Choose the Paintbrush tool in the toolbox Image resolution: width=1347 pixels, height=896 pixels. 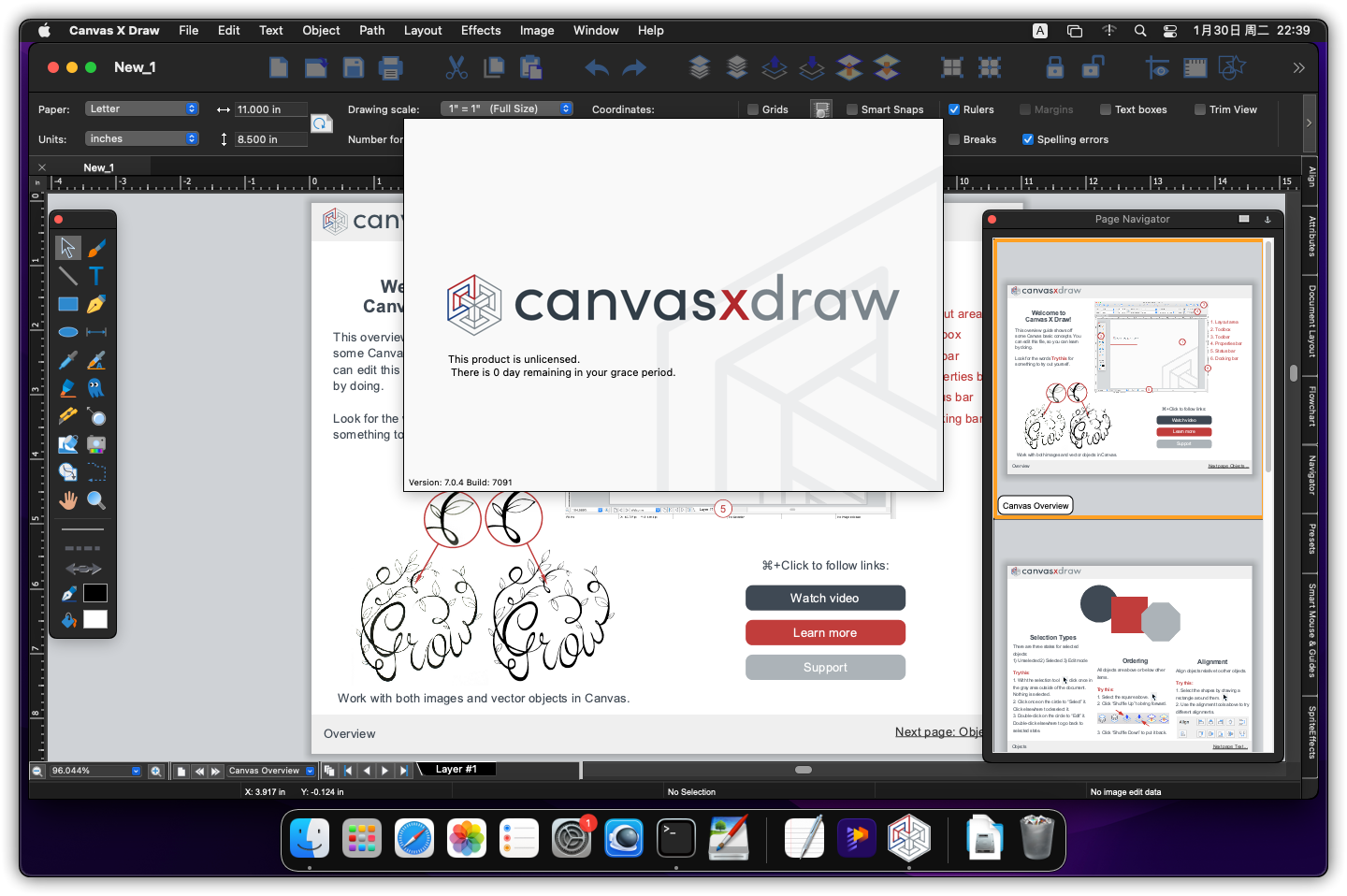pyautogui.click(x=96, y=248)
